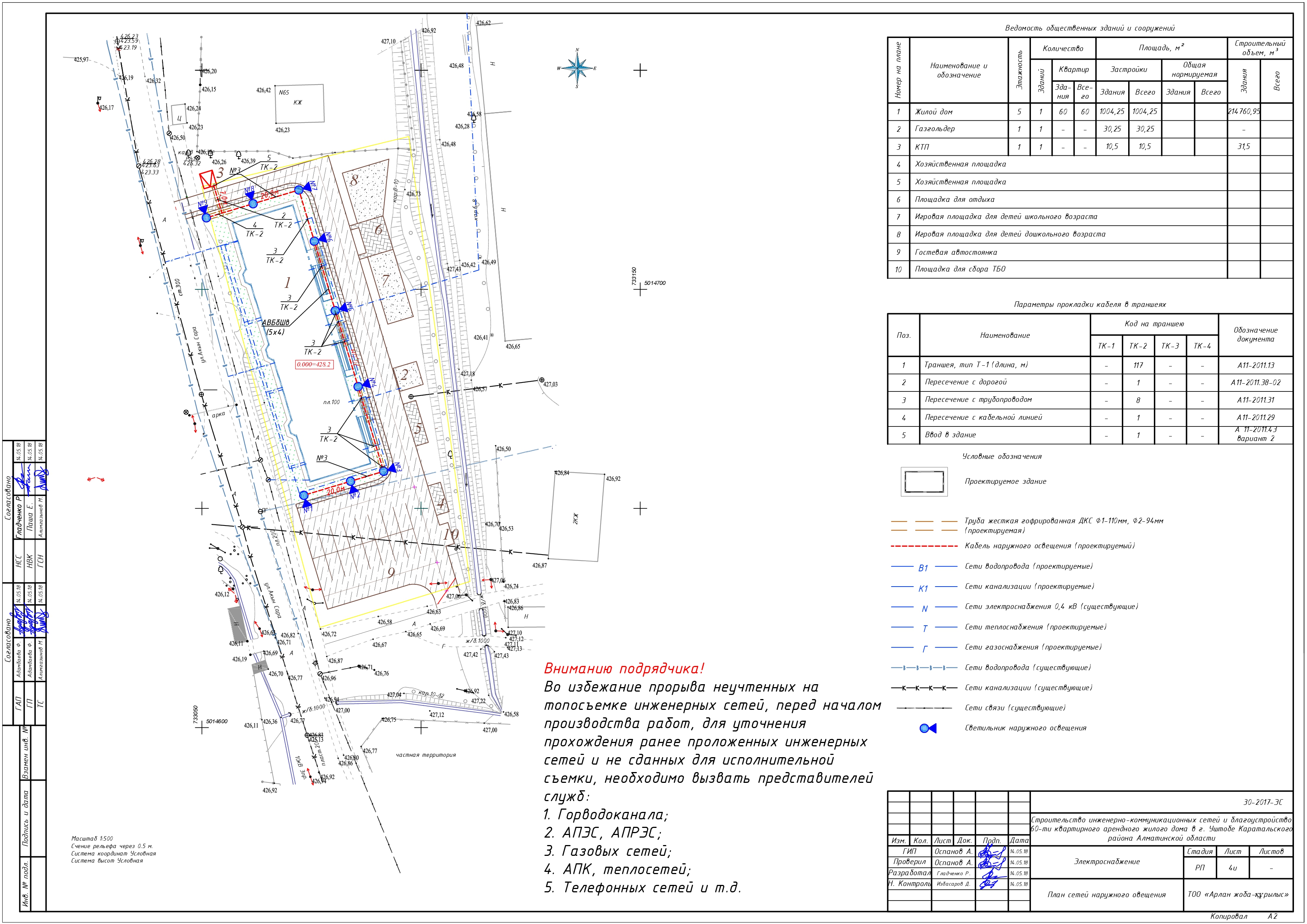Click the 'Условные обозначения' legend heading
This screenshot has height=924, width=1307.
(1002, 456)
